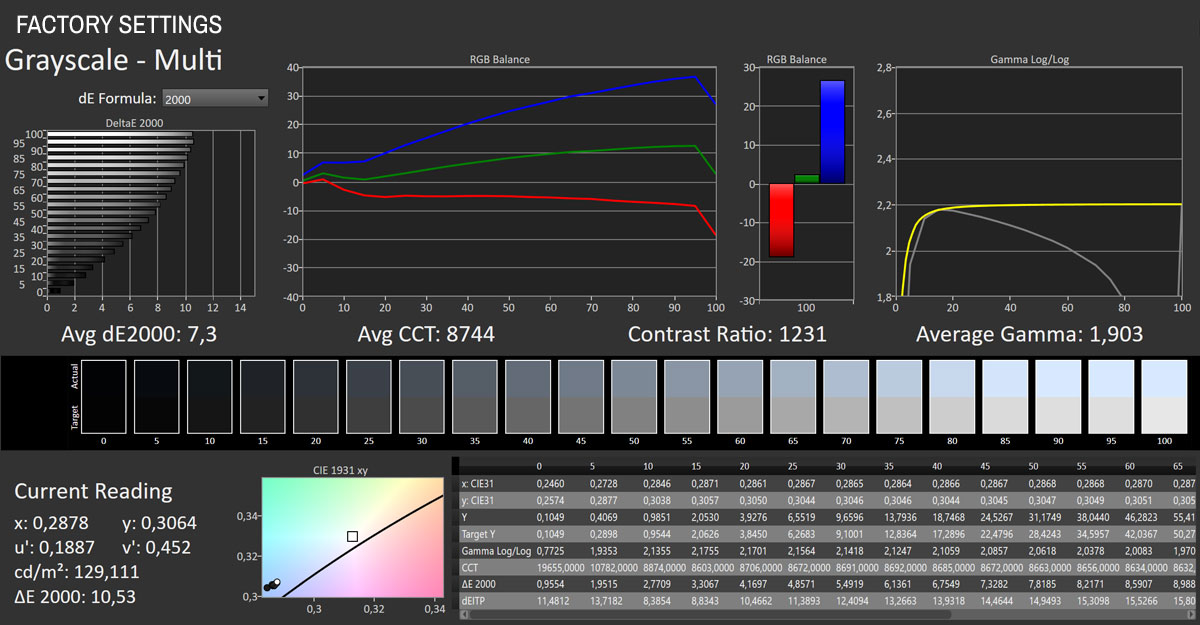Viewport: 1200px width, 625px height.
Task: Select "2000" in the dE Formula combo box
Action: click(200, 98)
